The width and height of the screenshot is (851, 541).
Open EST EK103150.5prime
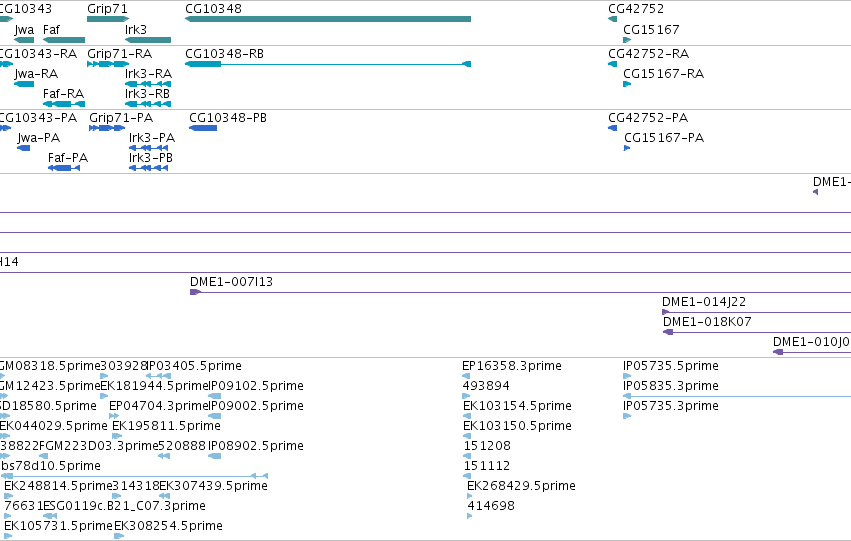[517, 426]
